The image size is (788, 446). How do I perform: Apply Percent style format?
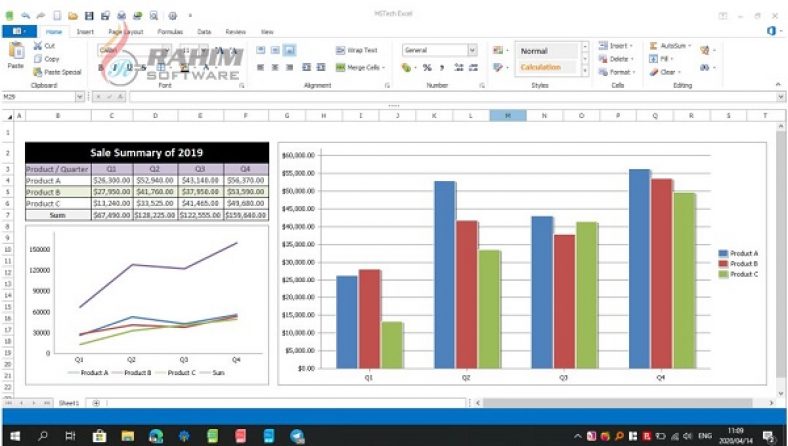(427, 67)
